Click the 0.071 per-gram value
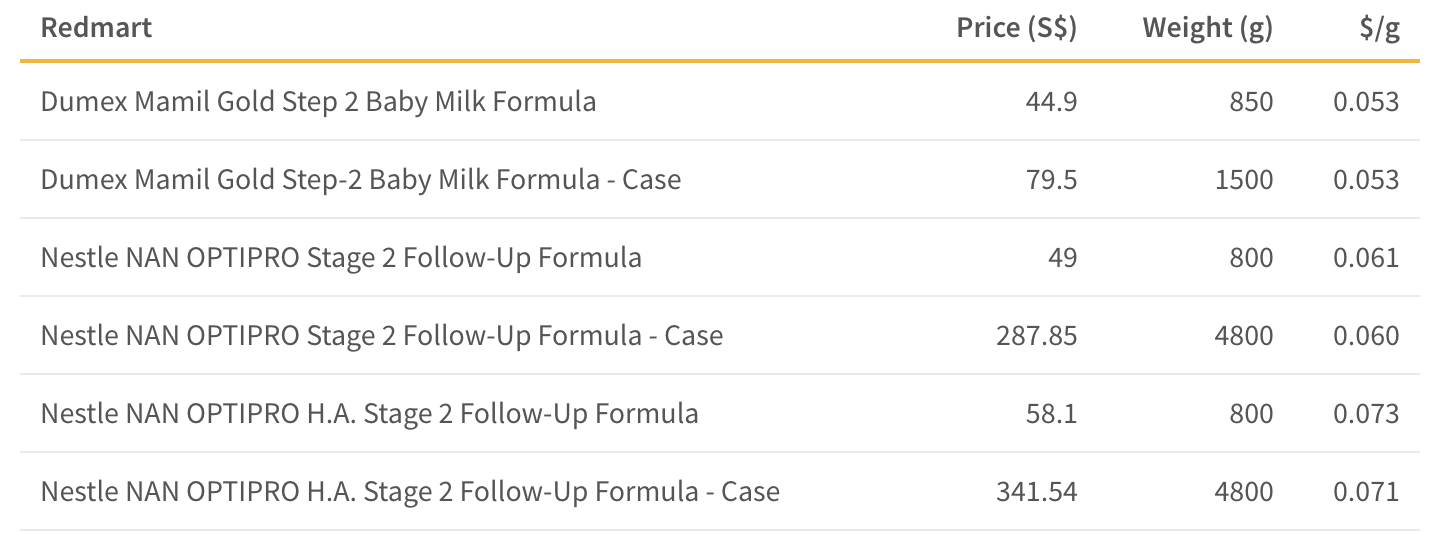 click(1366, 492)
